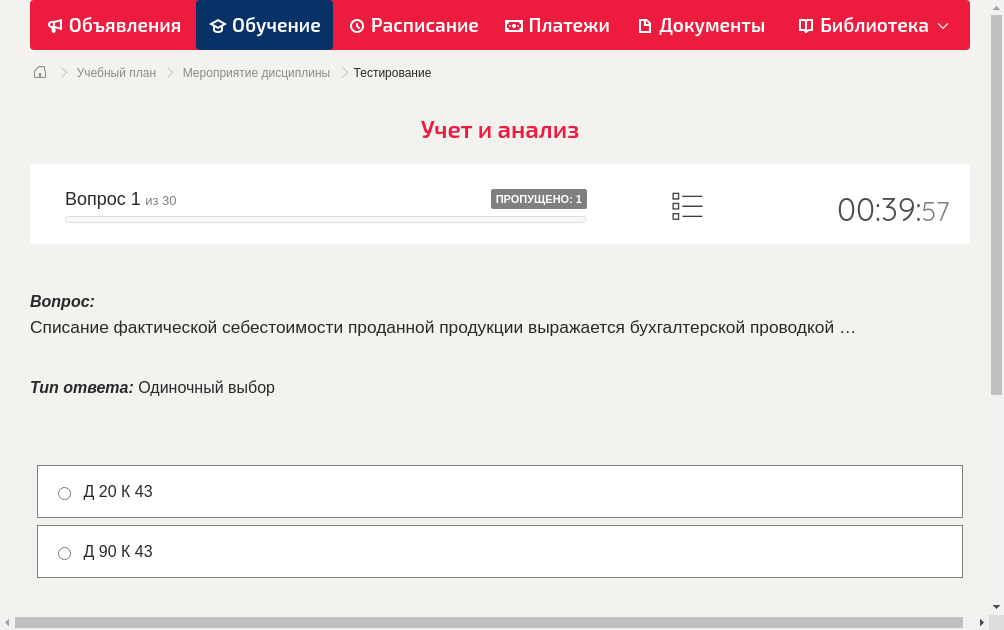Click the question progress bar
Screen dimensions: 1004x630
coord(325,219)
